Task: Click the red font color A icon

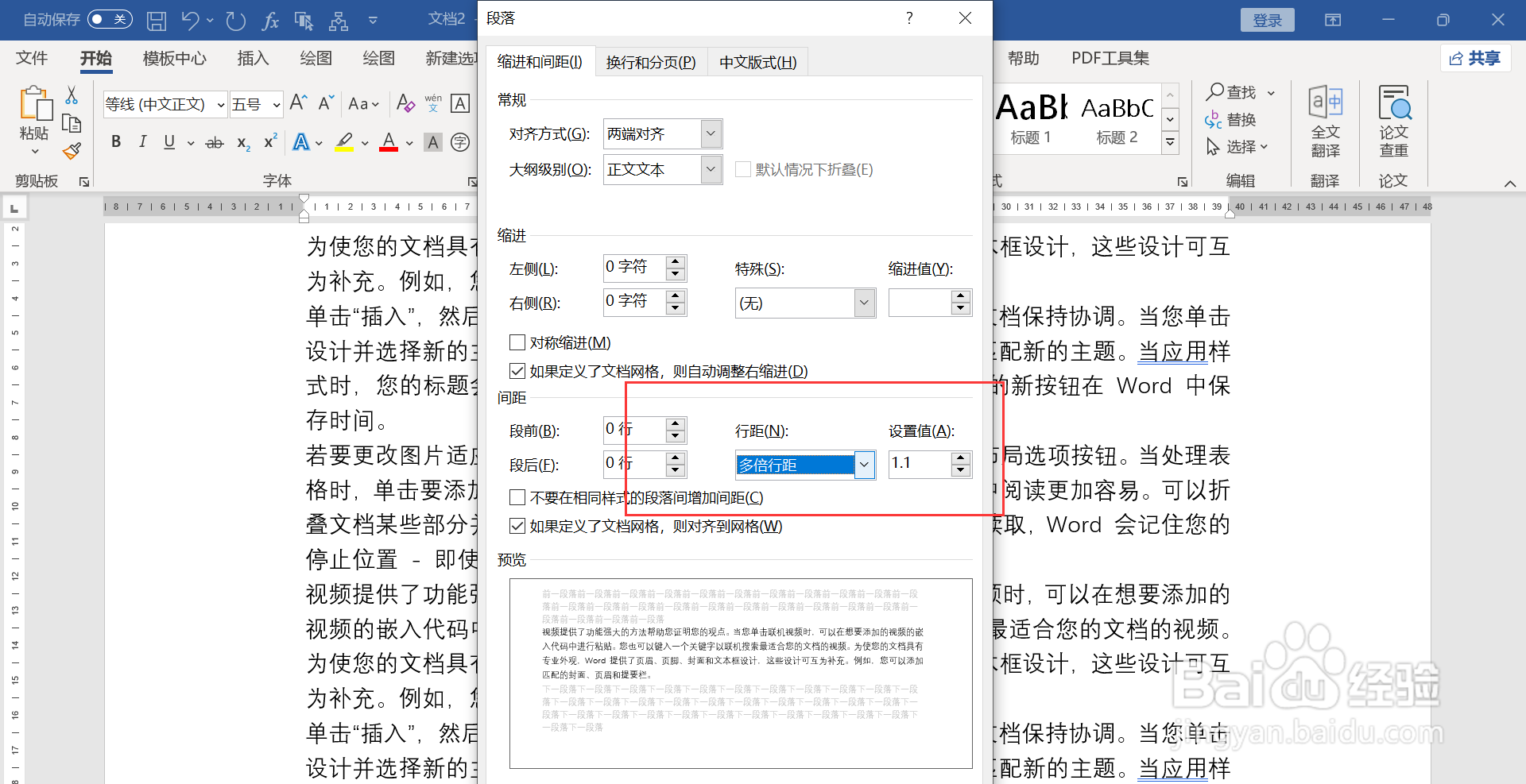Action: [389, 142]
